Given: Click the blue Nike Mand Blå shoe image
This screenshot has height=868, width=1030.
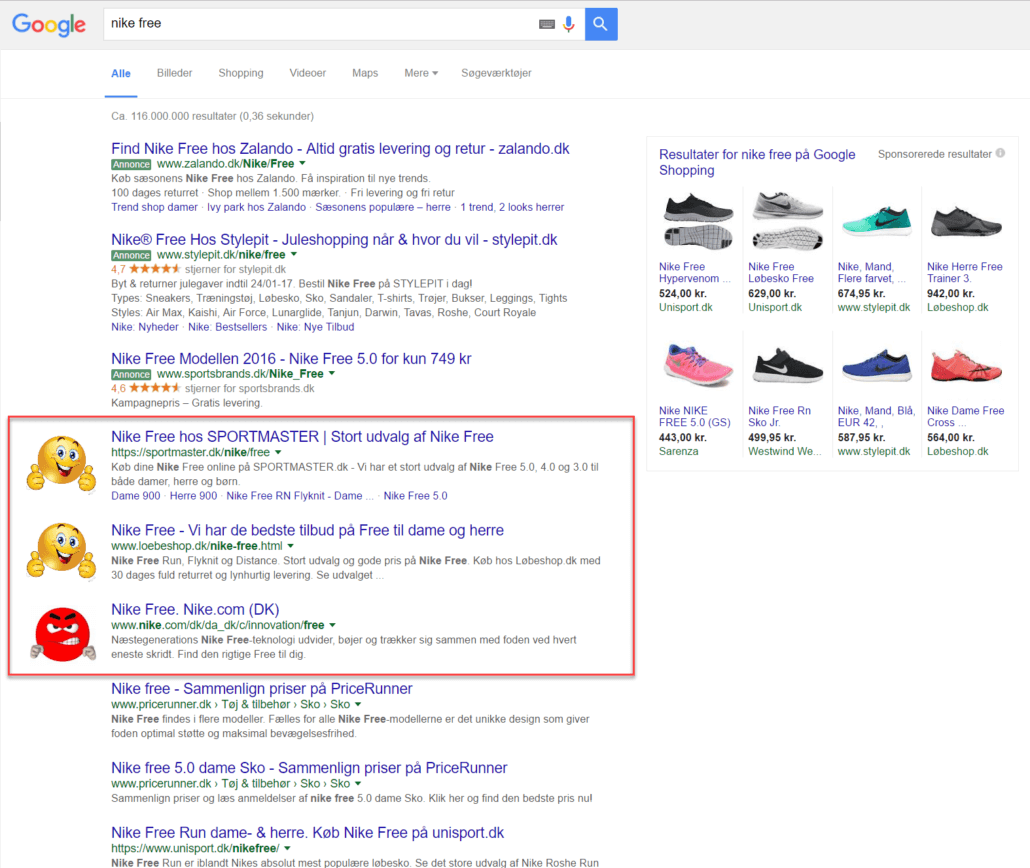Looking at the screenshot, I should point(876,365).
